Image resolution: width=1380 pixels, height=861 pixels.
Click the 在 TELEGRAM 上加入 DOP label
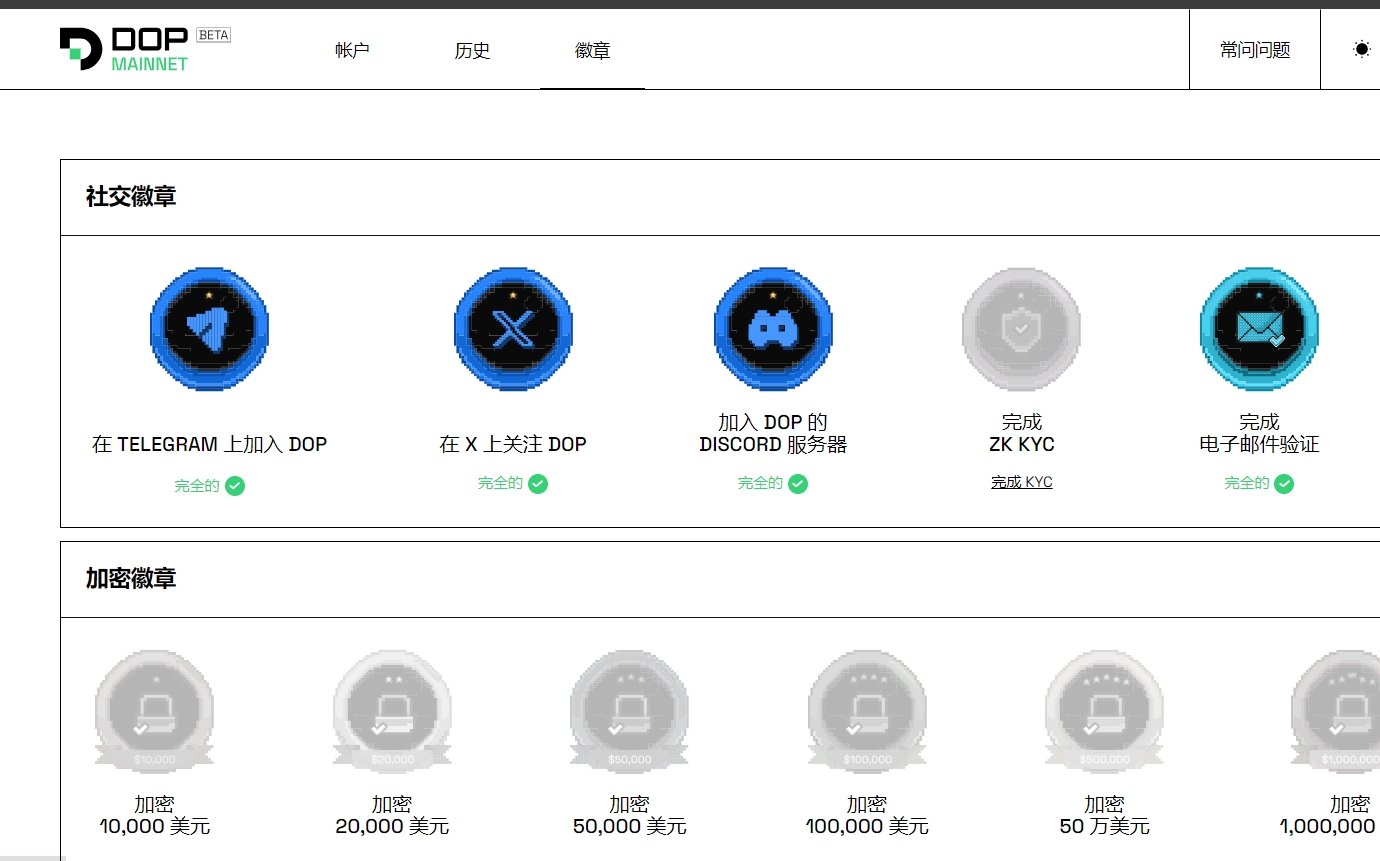[209, 444]
